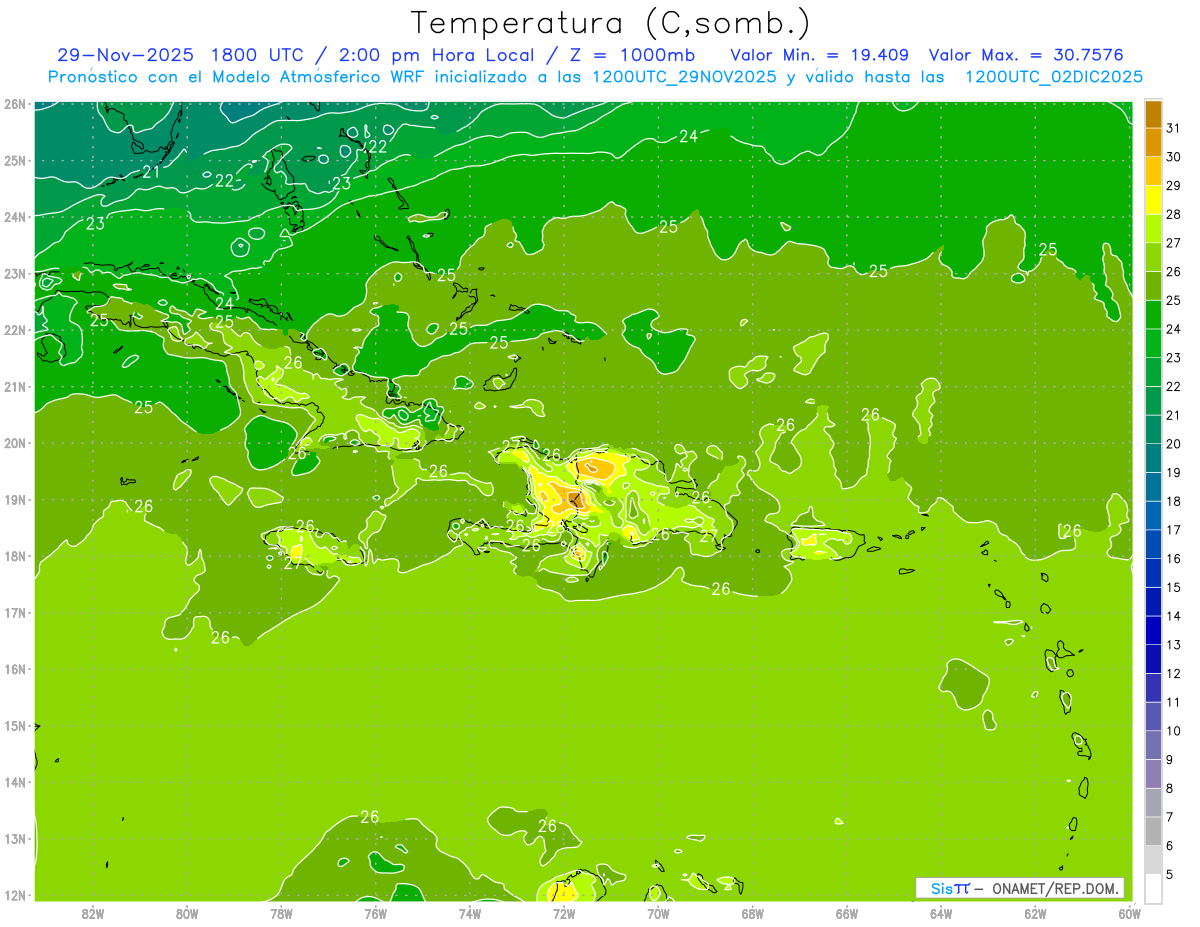Click the legend value "18"
1200x927 pixels.
1173,501
